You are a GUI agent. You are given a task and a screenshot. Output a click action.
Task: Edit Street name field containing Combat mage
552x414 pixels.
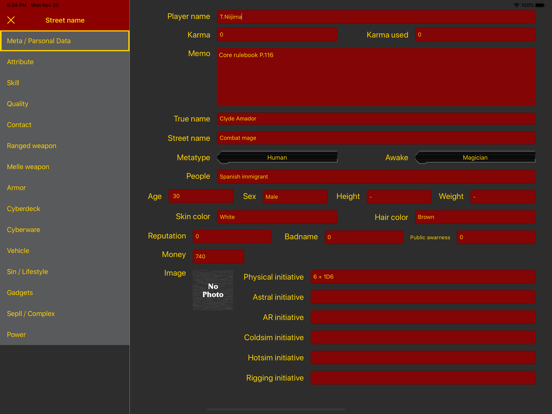[x=376, y=138]
